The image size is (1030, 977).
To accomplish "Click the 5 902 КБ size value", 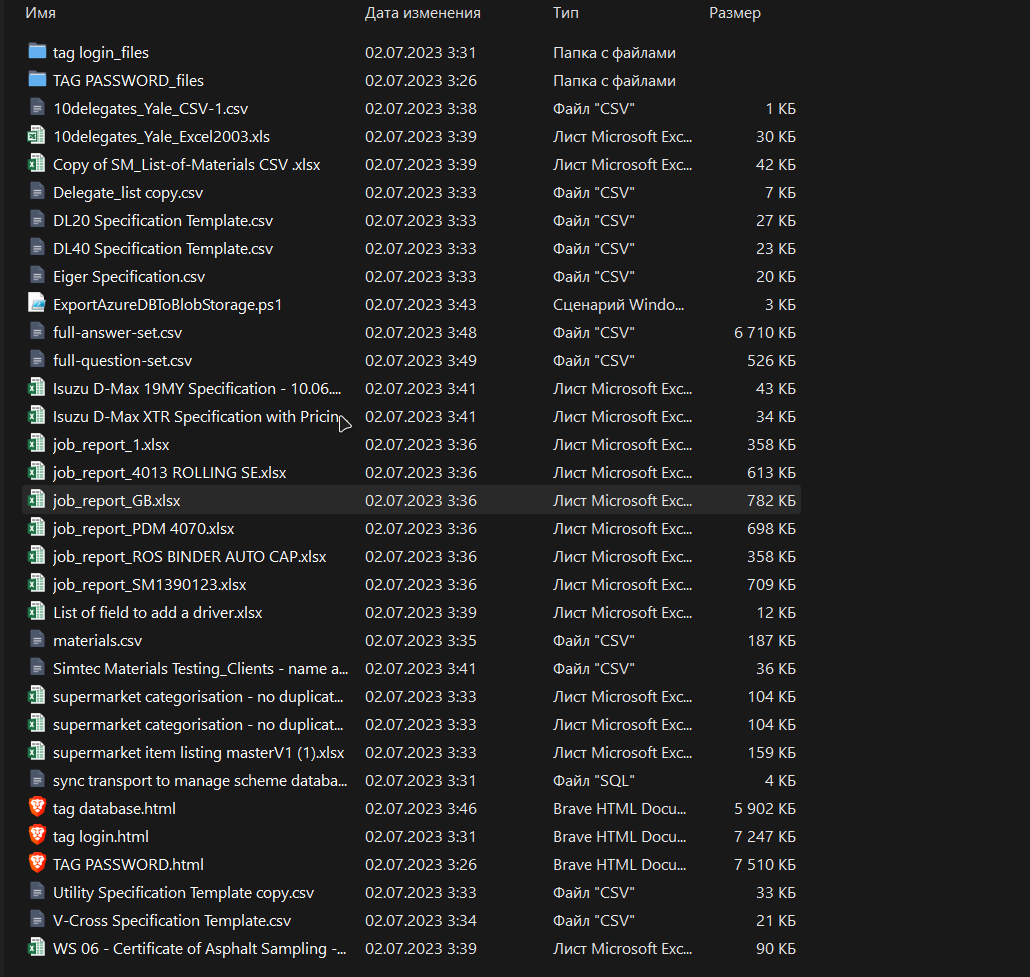I will click(765, 809).
